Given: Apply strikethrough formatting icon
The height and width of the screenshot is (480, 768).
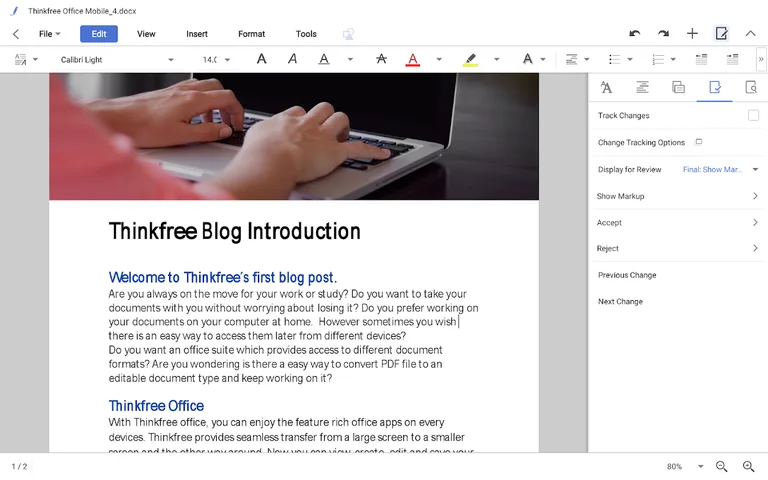Looking at the screenshot, I should pyautogui.click(x=381, y=60).
